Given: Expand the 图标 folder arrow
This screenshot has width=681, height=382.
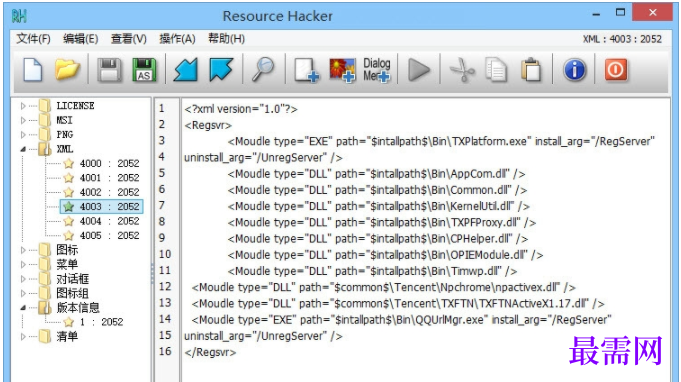Looking at the screenshot, I should pyautogui.click(x=23, y=250).
